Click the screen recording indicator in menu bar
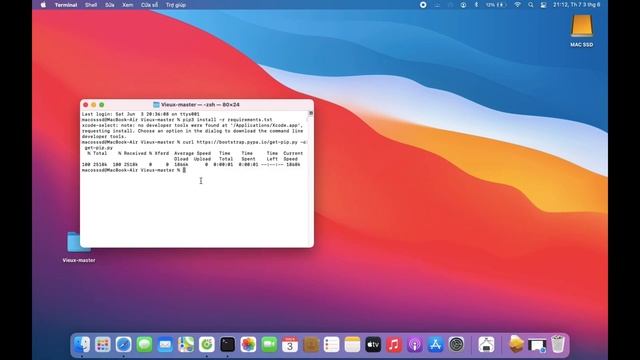 pyautogui.click(x=423, y=5)
